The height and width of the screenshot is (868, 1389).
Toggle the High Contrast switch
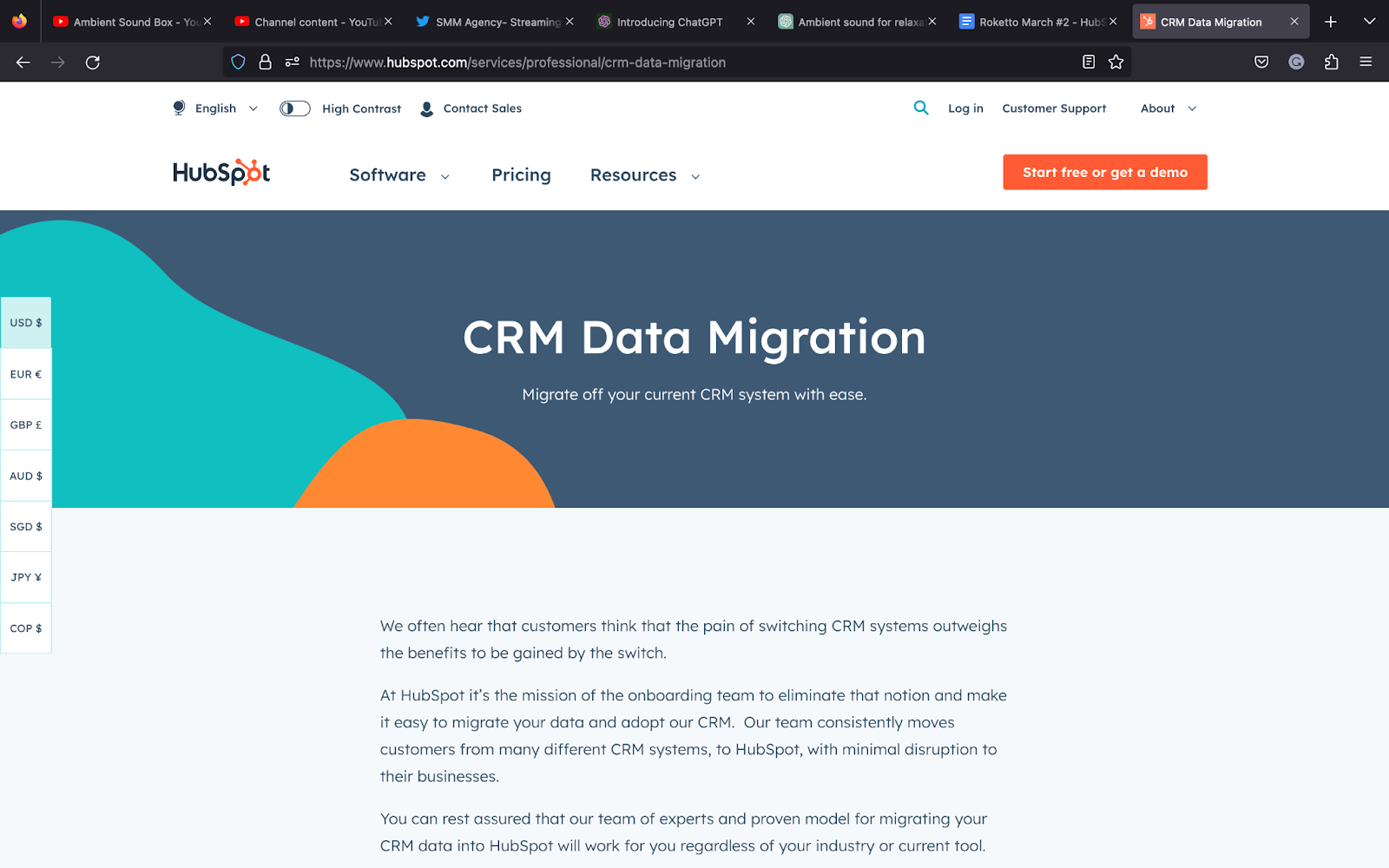pyautogui.click(x=295, y=108)
